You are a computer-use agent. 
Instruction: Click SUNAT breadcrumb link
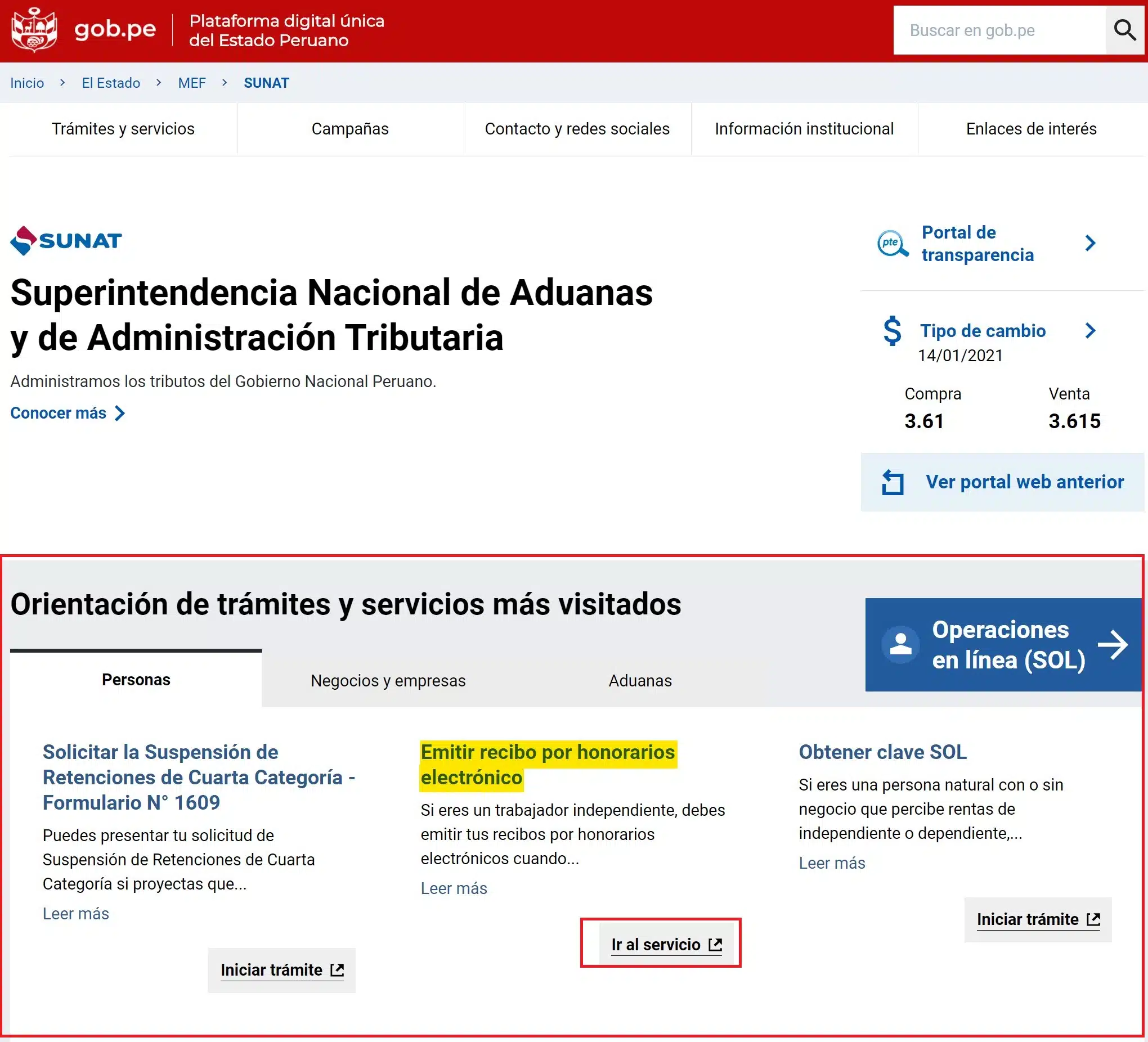tap(267, 83)
